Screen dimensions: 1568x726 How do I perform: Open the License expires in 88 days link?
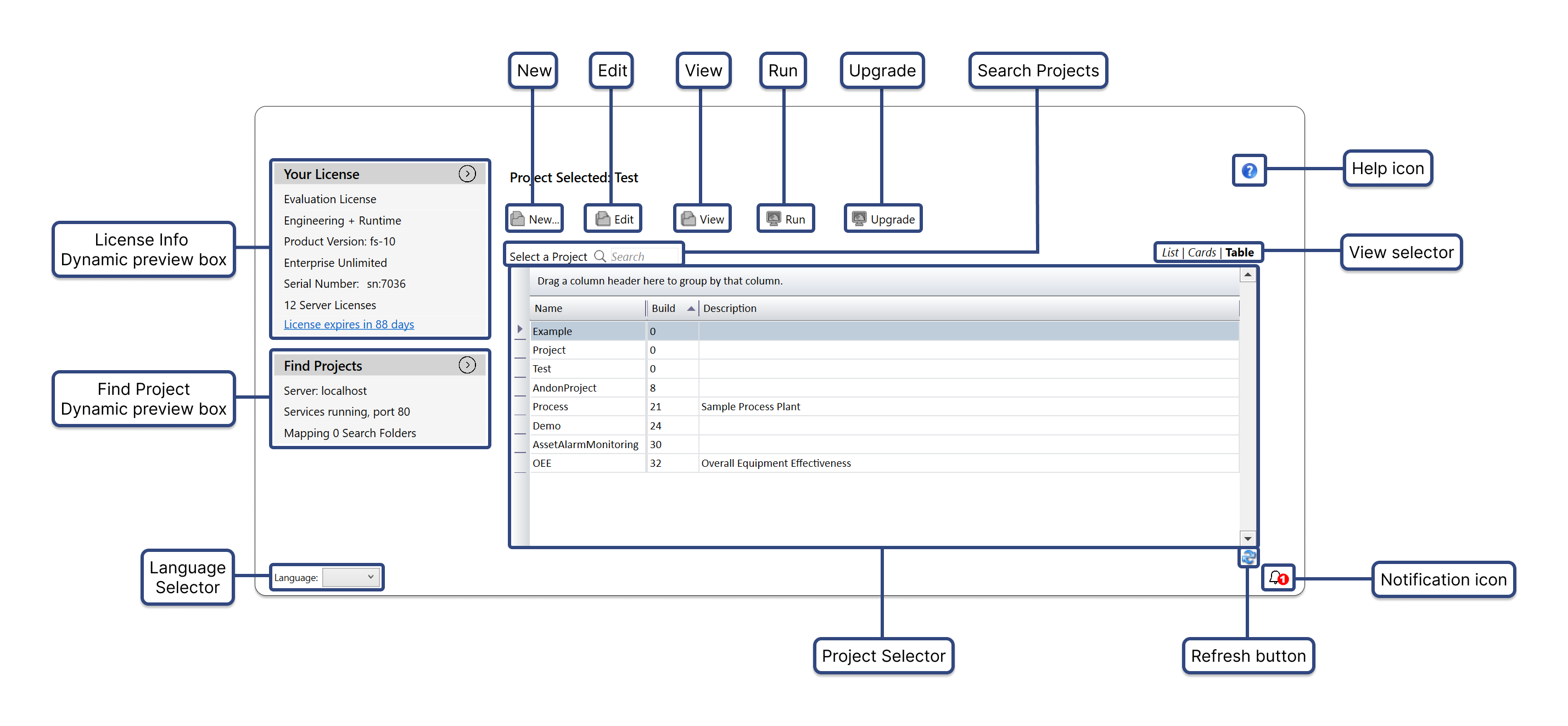[349, 325]
